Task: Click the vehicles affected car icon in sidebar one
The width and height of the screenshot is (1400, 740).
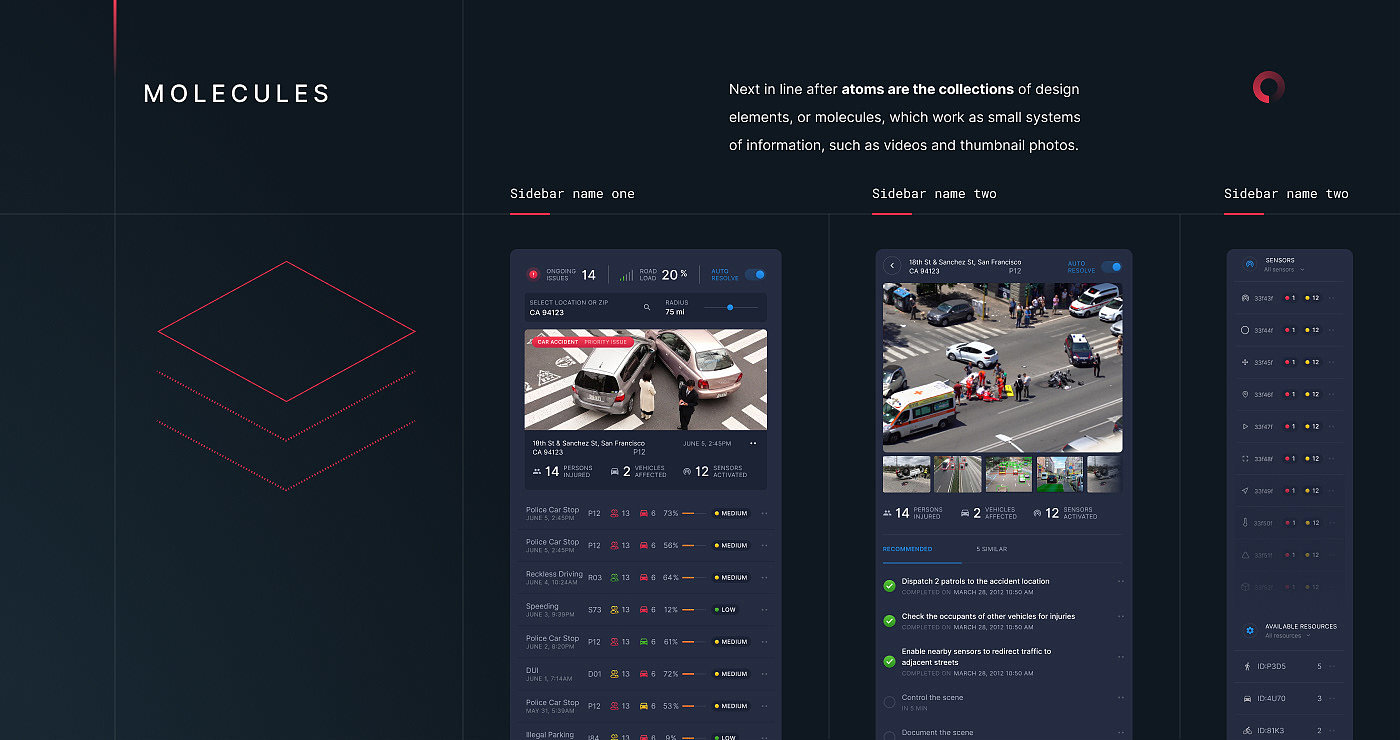Action: point(614,471)
